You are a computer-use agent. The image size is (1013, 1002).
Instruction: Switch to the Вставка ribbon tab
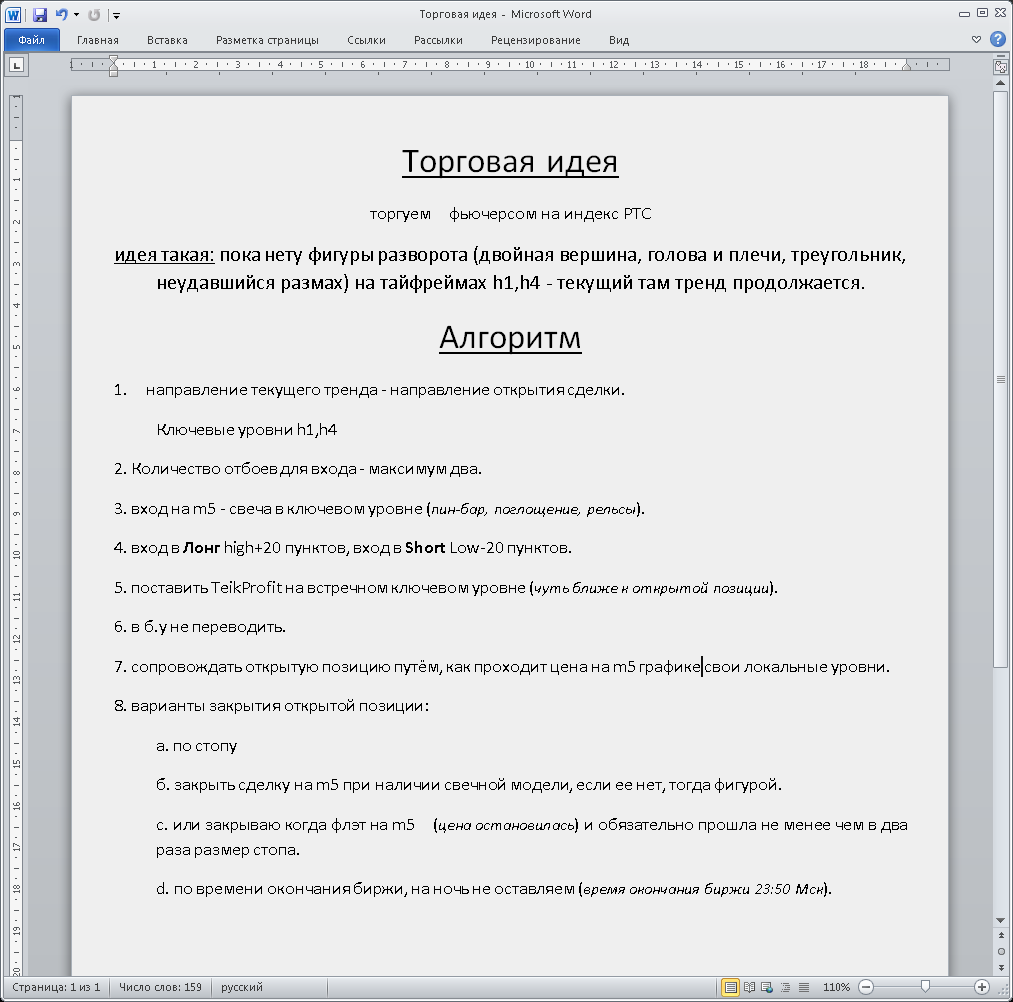[167, 40]
